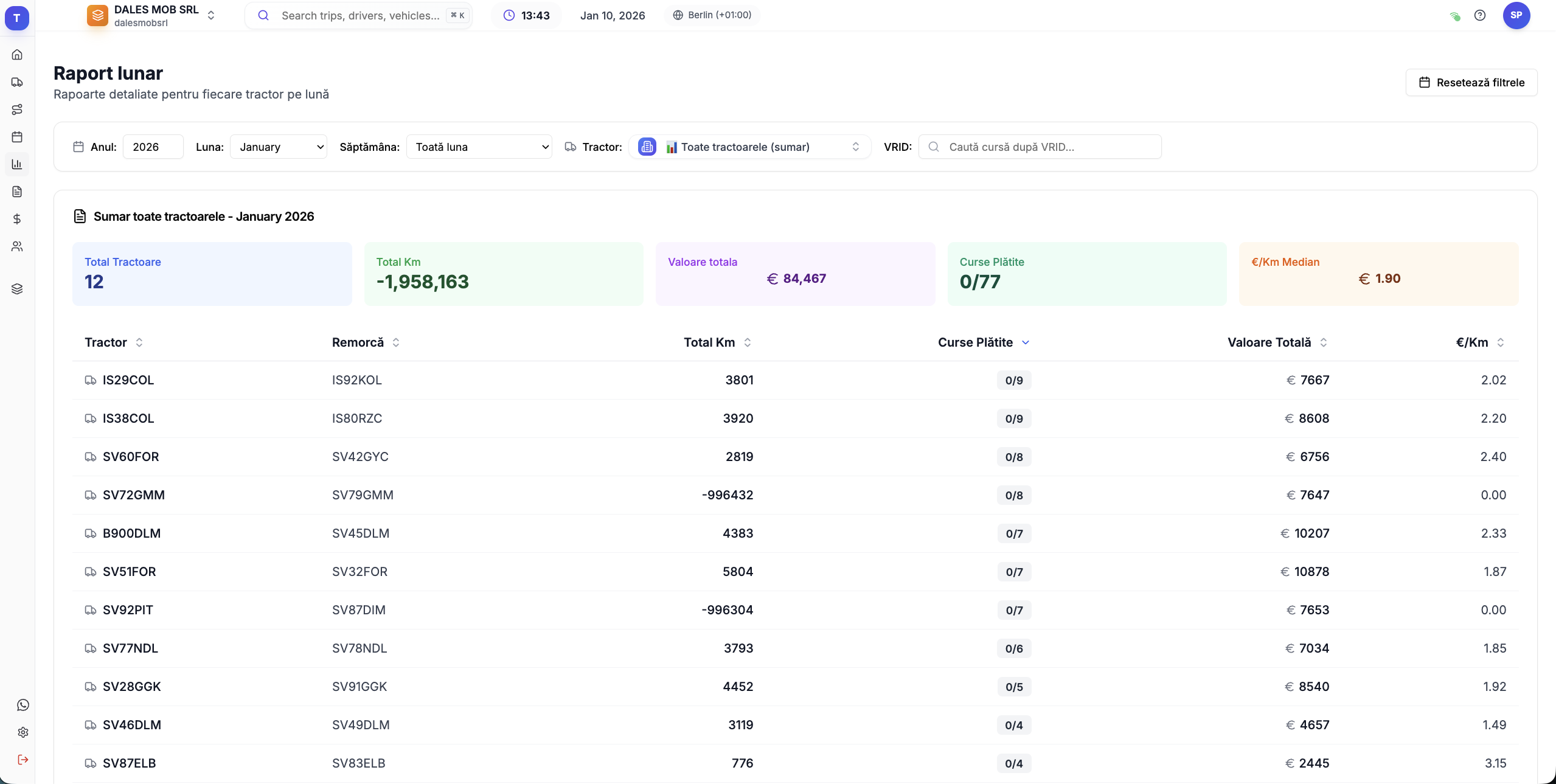Open settings gear in sidebar
Screen dimensions: 1556x784
tap(23, 732)
